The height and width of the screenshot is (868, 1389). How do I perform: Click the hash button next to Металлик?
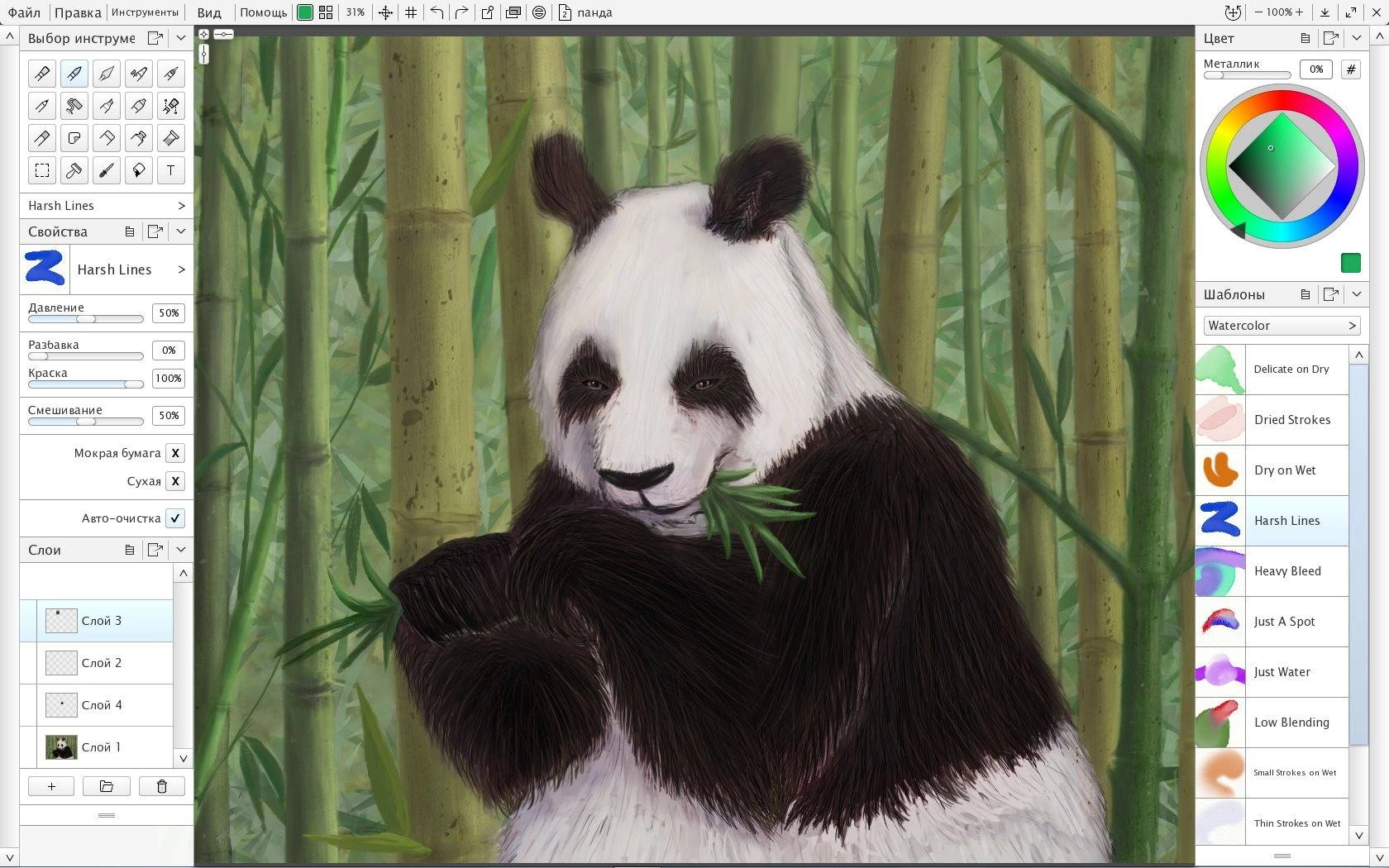pyautogui.click(x=1351, y=69)
